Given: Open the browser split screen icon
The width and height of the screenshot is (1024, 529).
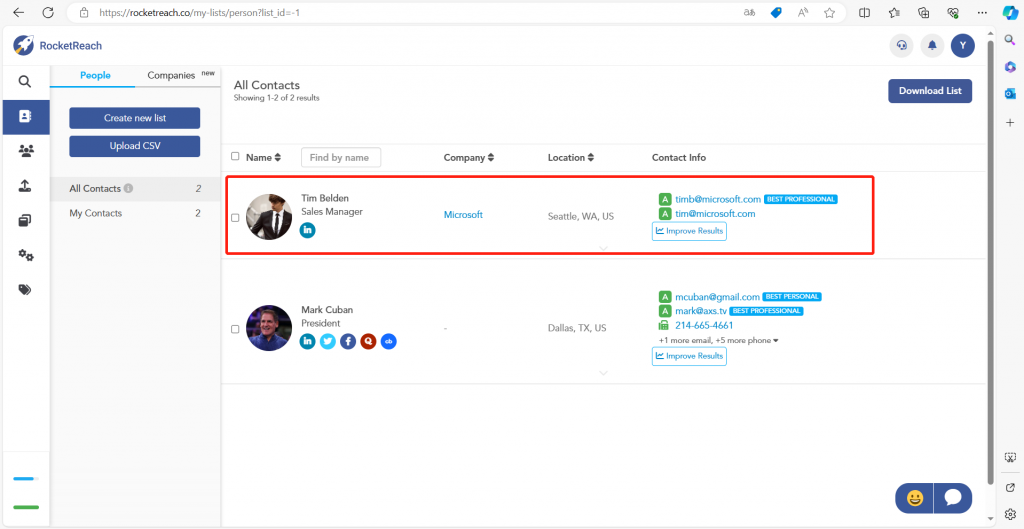Looking at the screenshot, I should (x=865, y=12).
